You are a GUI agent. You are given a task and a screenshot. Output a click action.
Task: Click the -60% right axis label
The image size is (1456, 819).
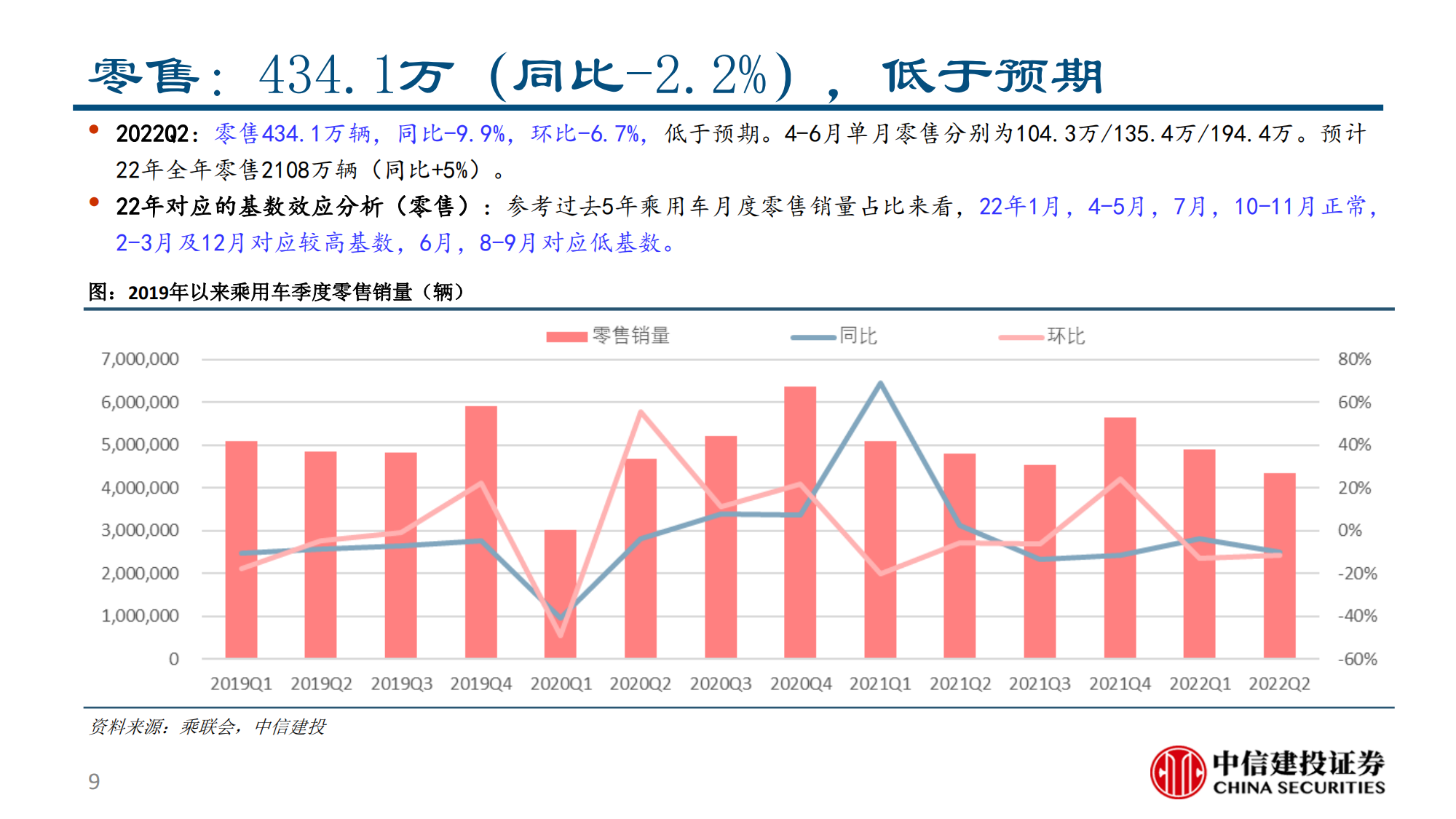tap(1357, 659)
